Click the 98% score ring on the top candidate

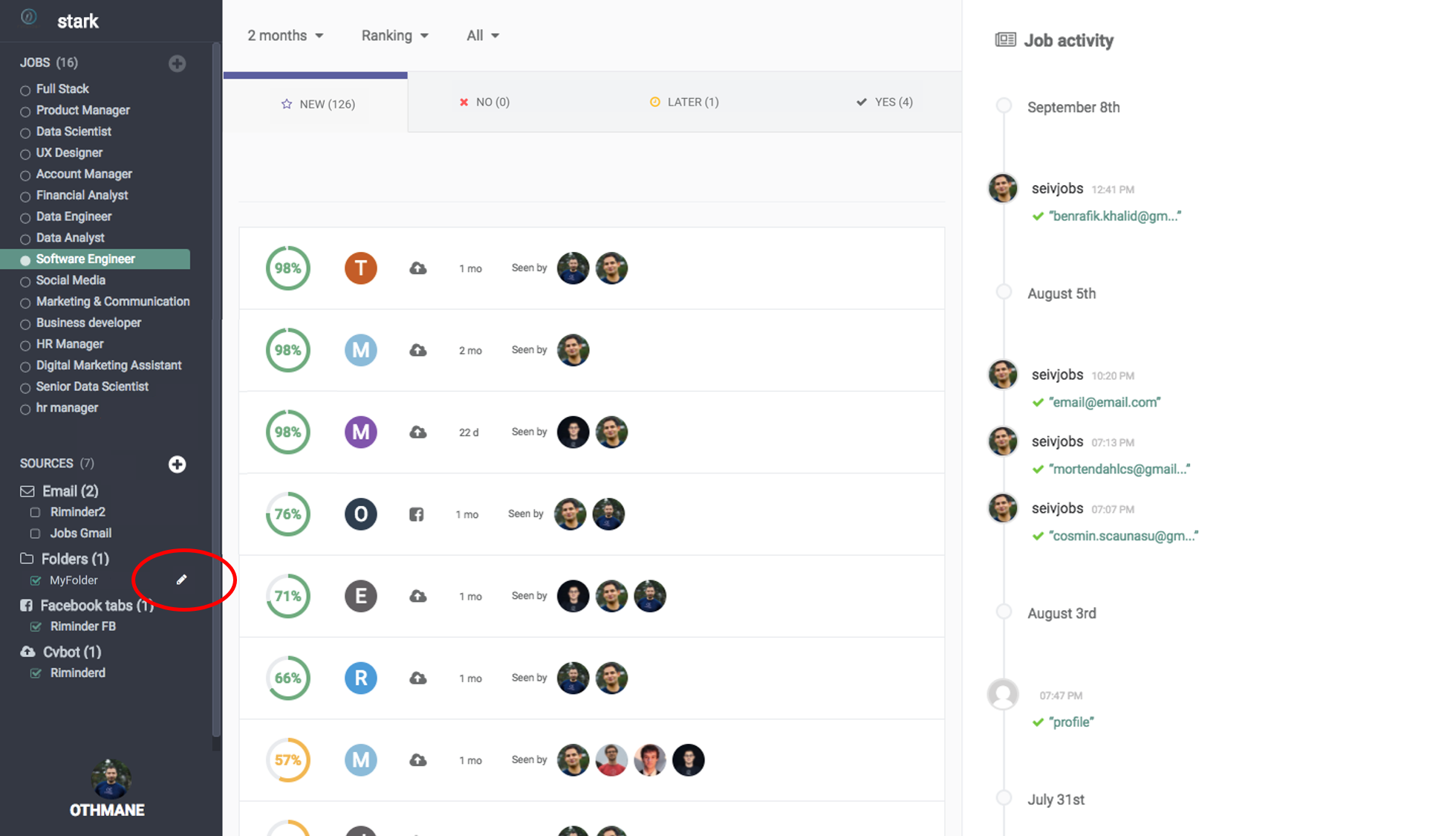point(287,268)
